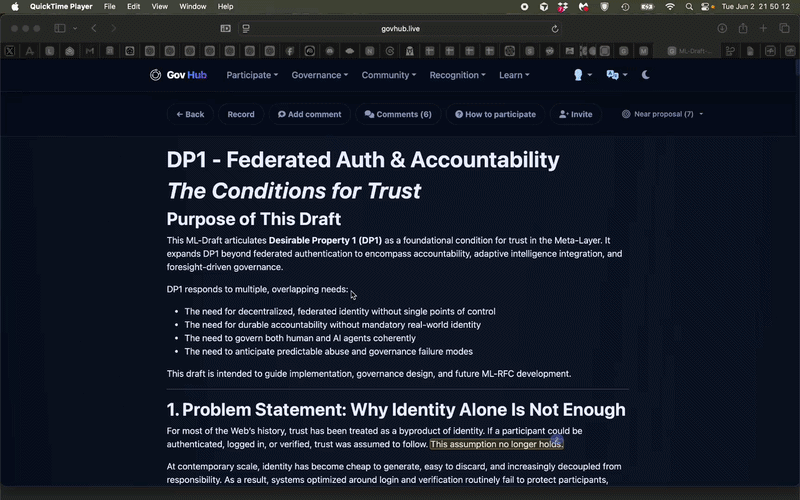Open the View menu
800x500 pixels.
click(x=160, y=7)
